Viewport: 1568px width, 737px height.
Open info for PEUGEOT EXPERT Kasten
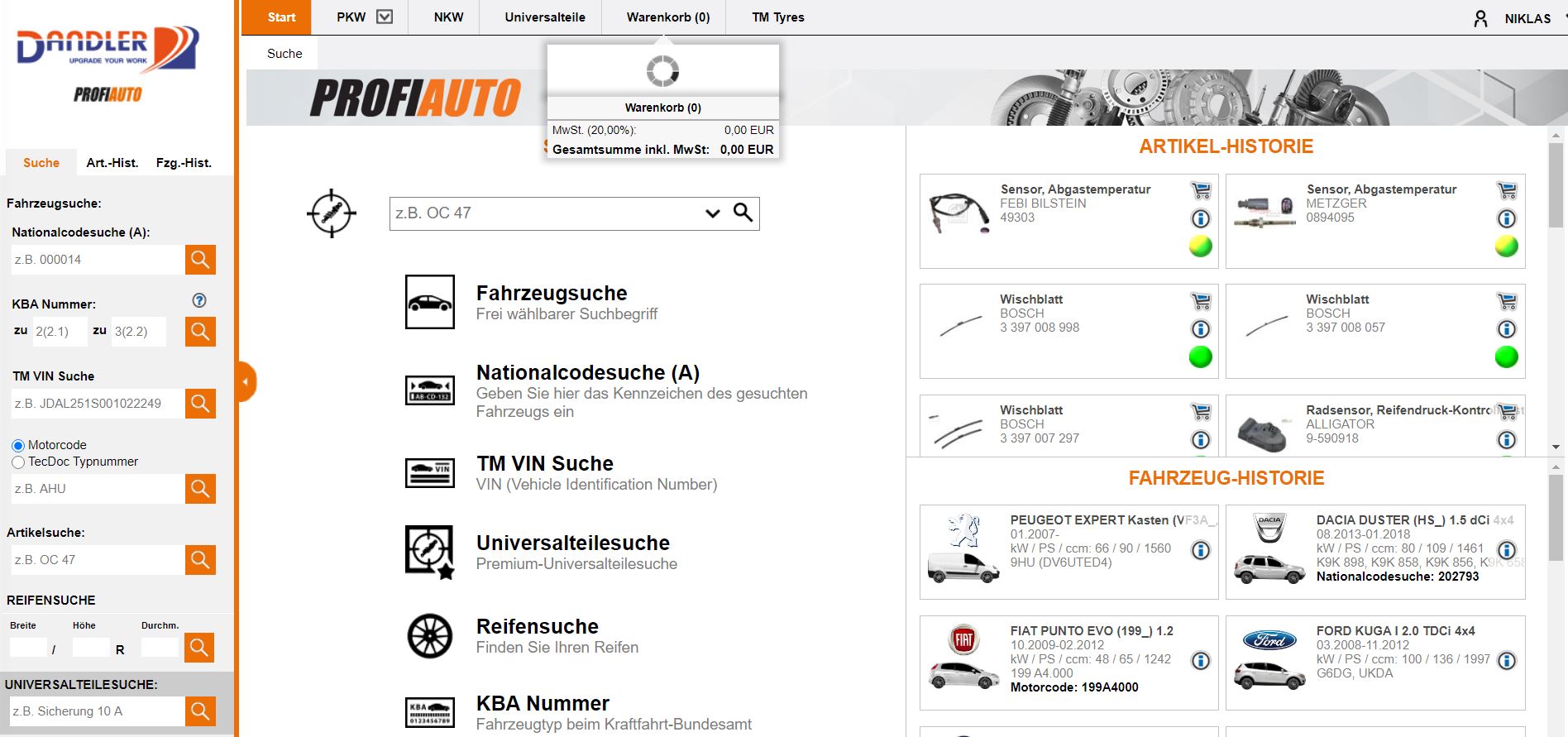[1201, 550]
